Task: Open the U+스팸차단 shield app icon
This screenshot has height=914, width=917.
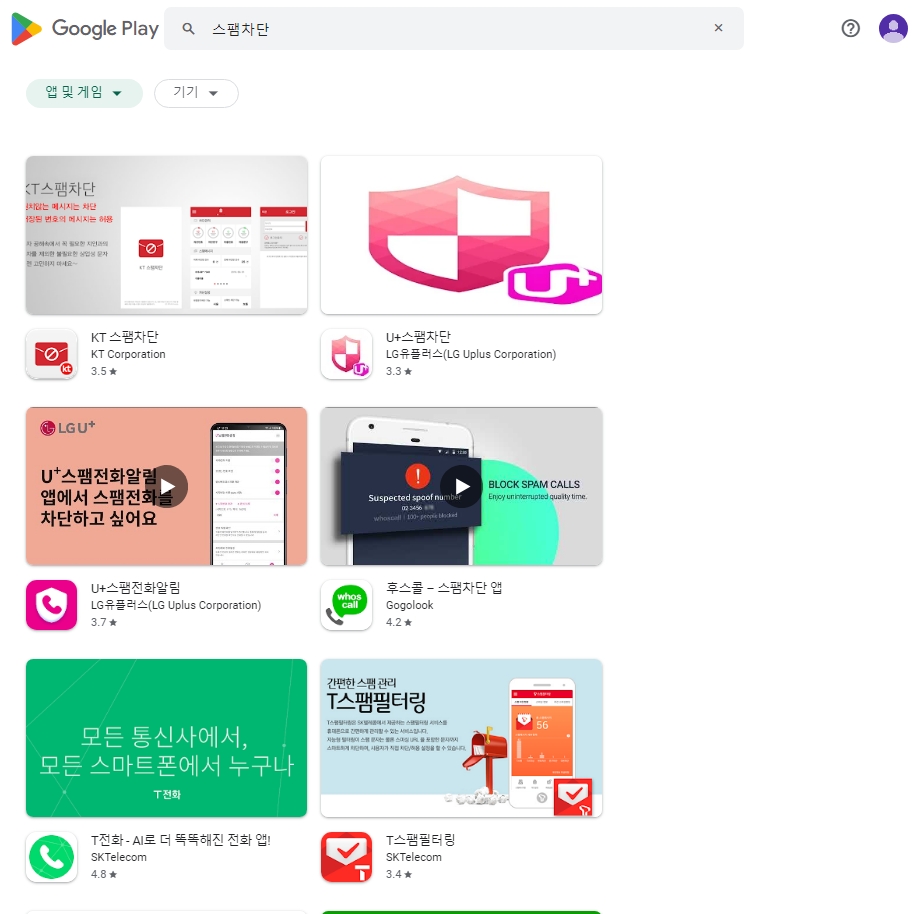Action: [x=346, y=354]
